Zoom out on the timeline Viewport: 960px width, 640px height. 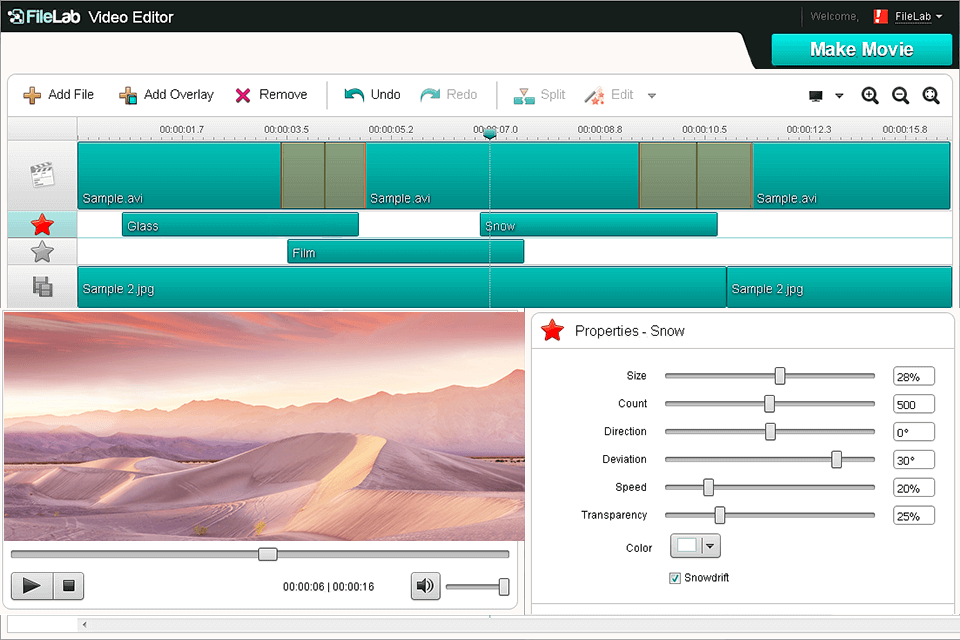[x=901, y=96]
